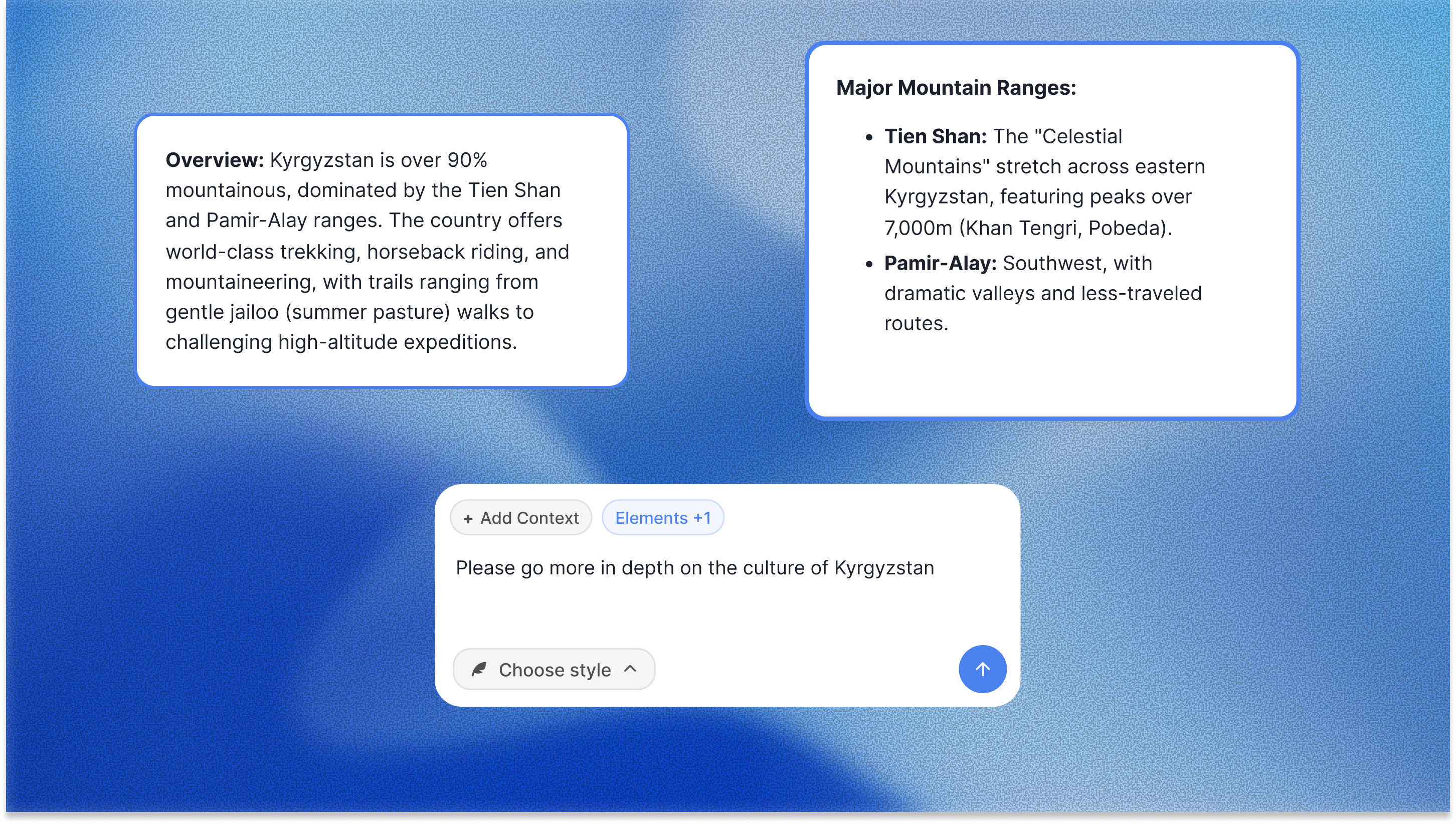Click the bullet point before Tien Shan
This screenshot has width=1456, height=824.
[869, 137]
